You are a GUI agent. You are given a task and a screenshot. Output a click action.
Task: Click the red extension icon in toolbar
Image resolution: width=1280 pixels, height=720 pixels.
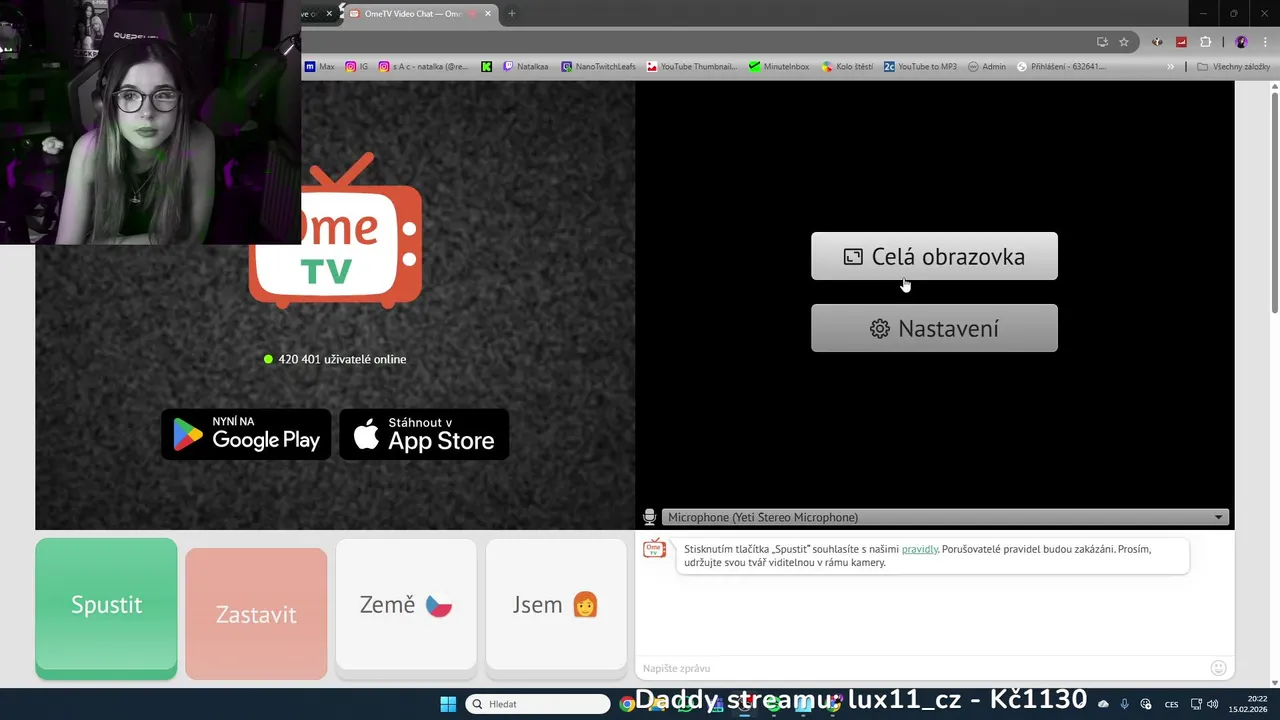point(1181,42)
